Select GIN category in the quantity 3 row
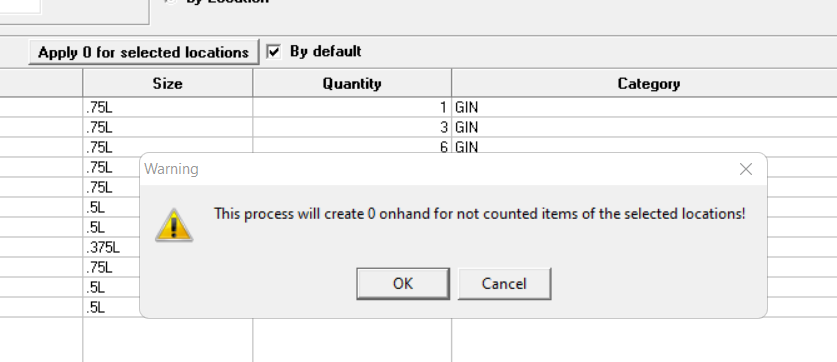 644,127
